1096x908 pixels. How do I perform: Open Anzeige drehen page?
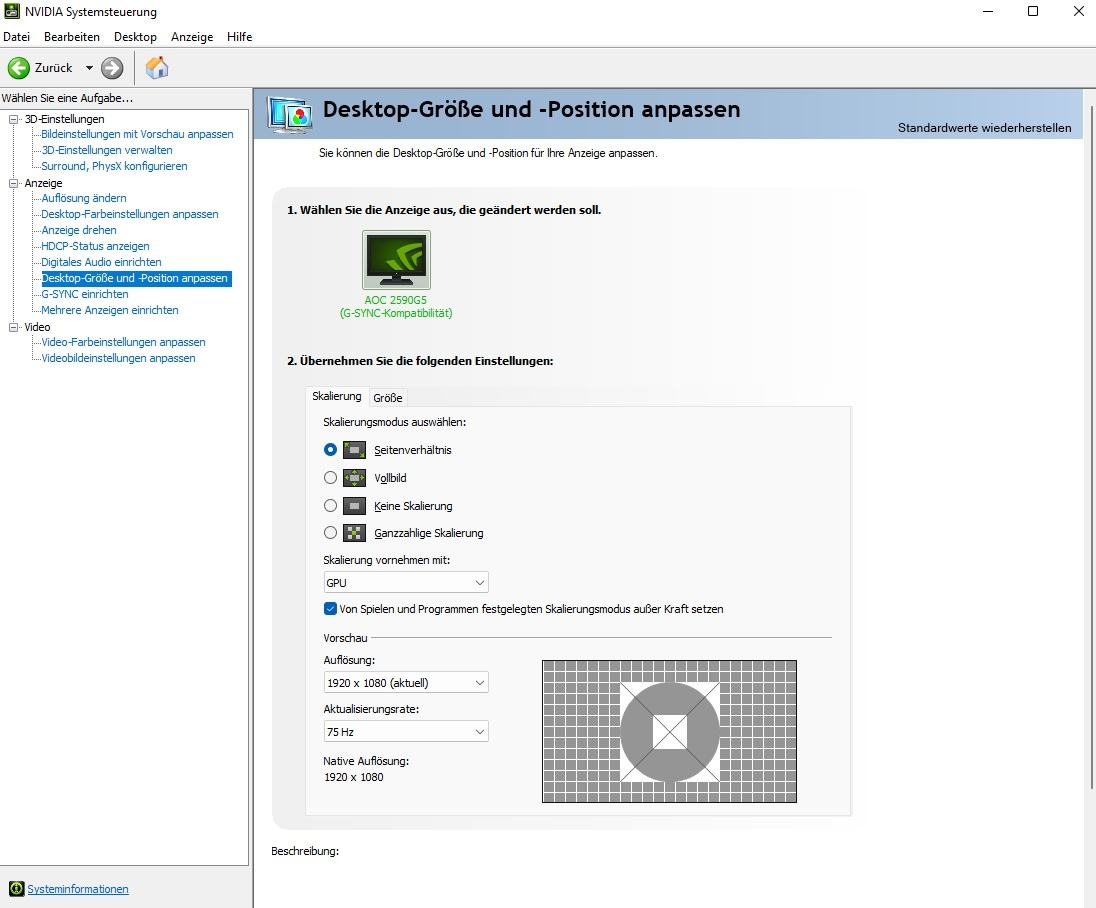click(78, 231)
